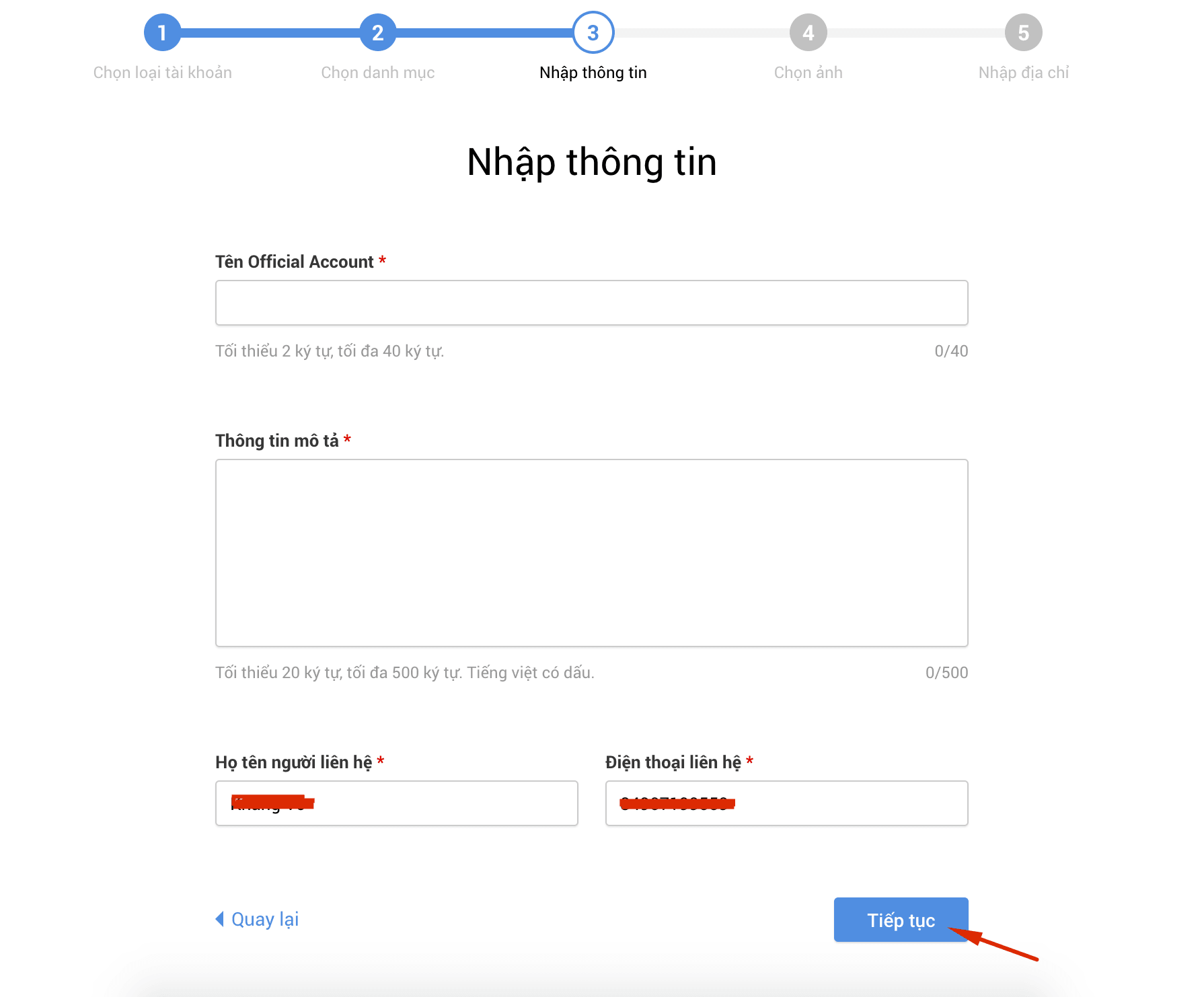
Task: Click the back arrow beside Quay lại
Action: 219,919
